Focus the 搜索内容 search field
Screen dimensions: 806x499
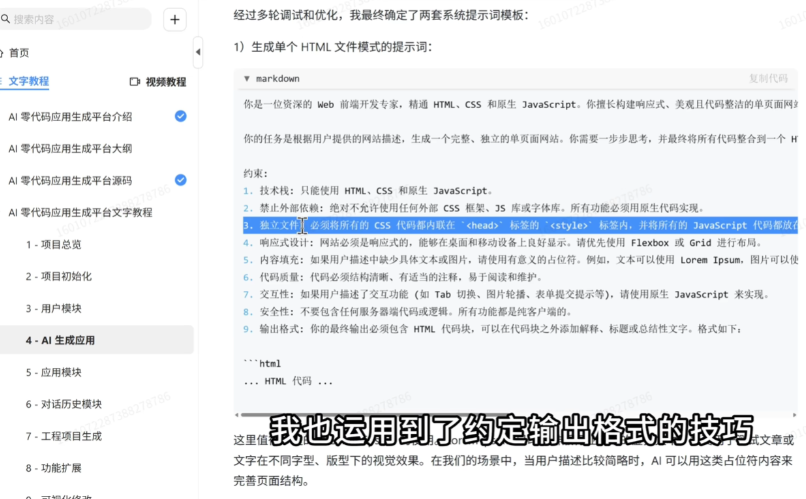pos(77,19)
